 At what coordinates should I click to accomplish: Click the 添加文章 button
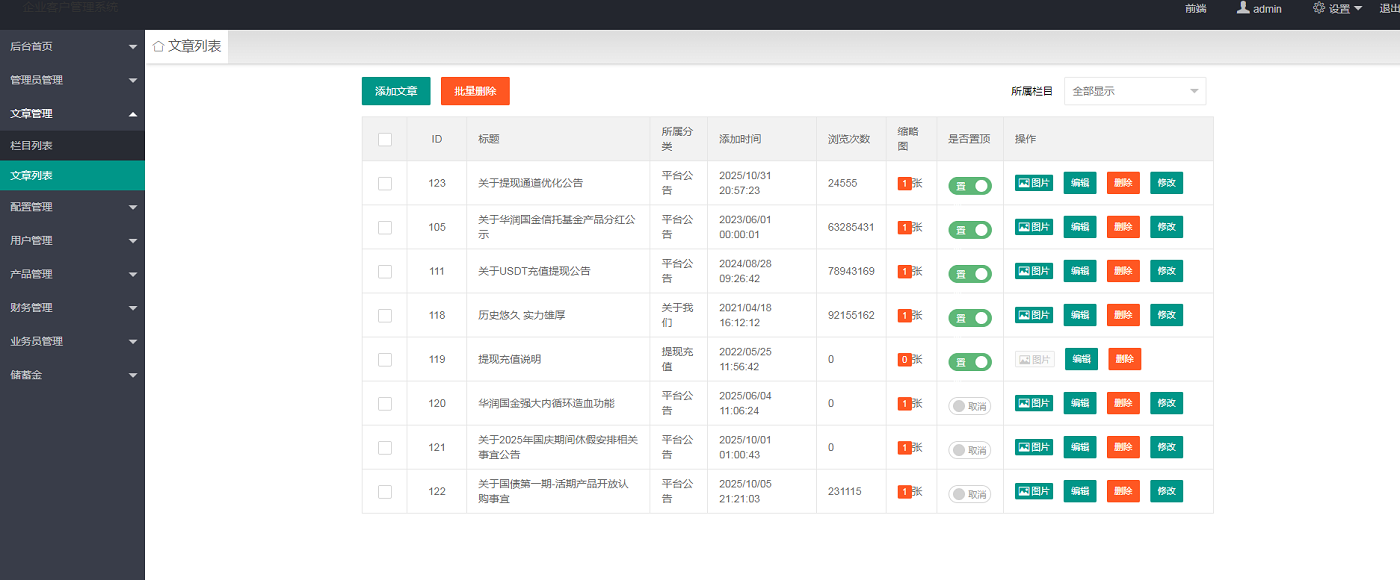395,90
